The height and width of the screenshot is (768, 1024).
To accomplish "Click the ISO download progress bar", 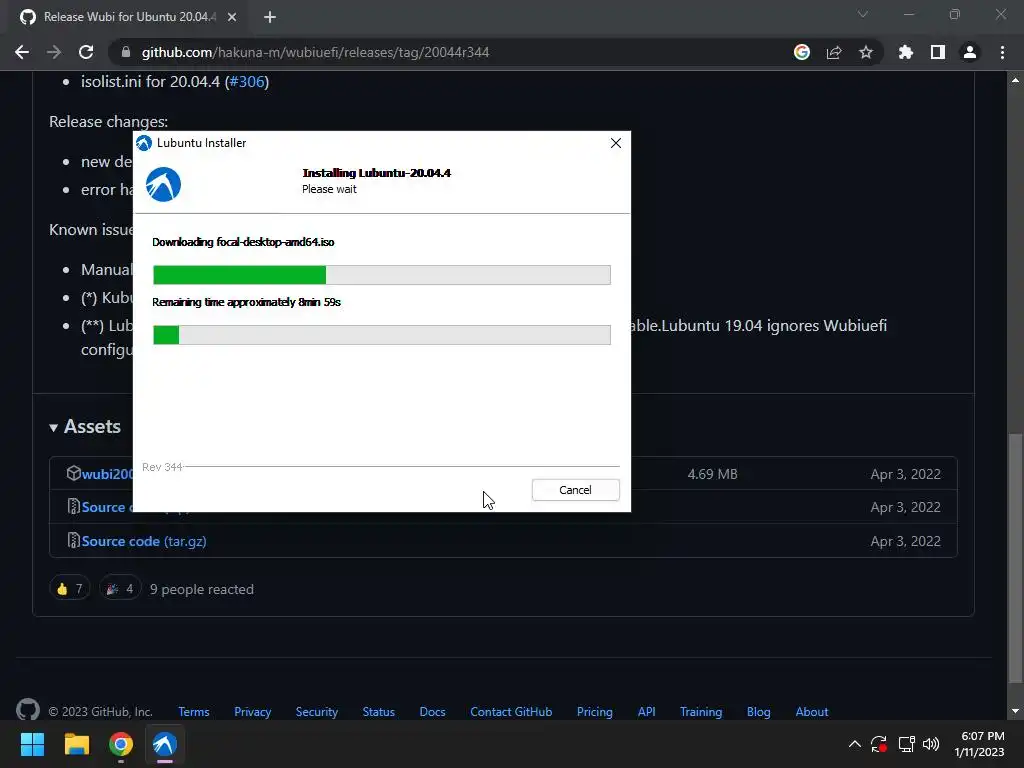I will coord(382,275).
